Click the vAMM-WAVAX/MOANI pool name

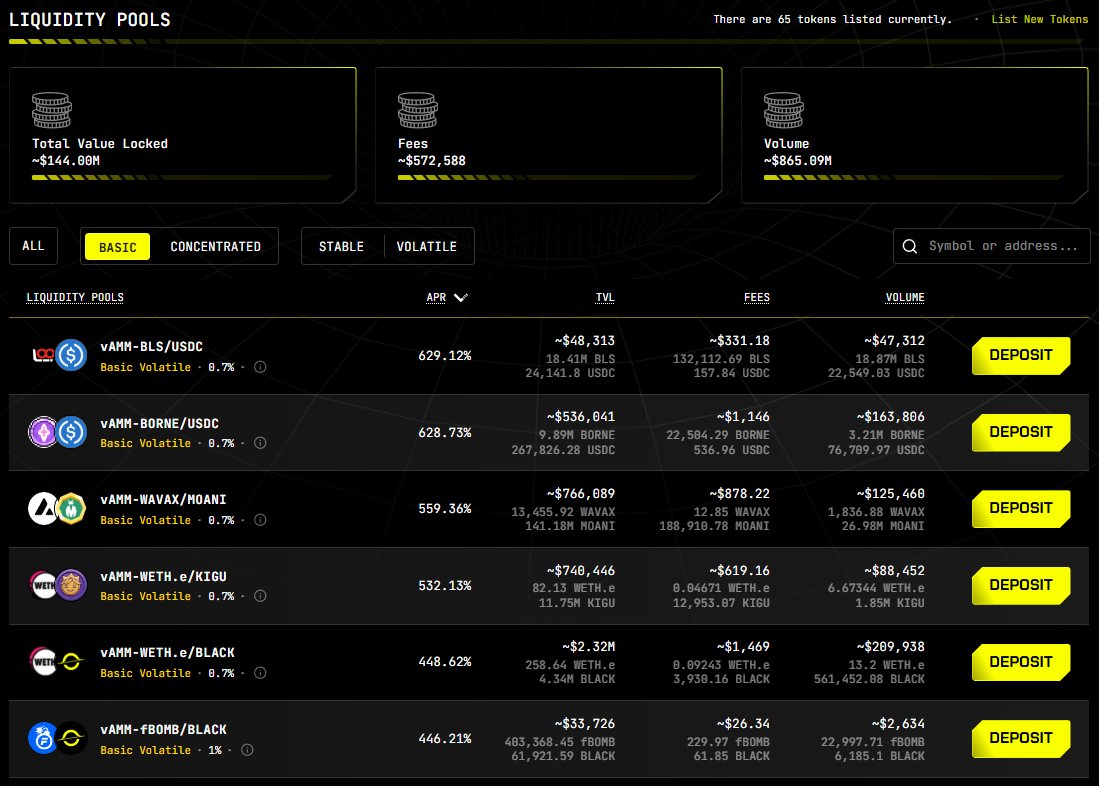[x=163, y=499]
